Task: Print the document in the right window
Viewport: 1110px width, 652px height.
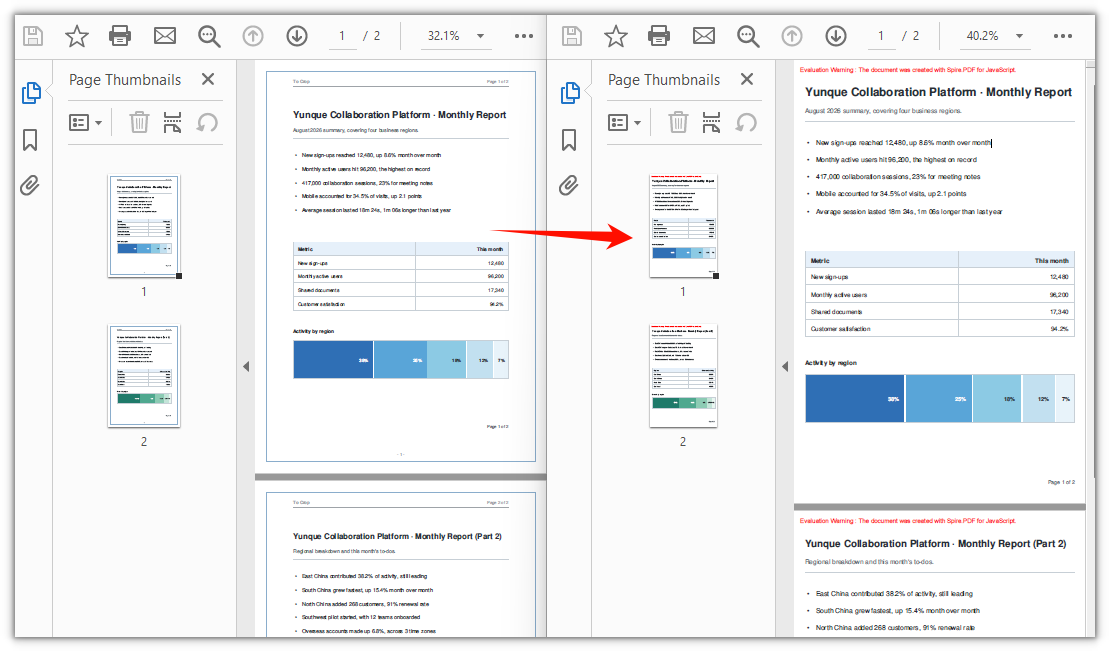Action: (x=659, y=35)
